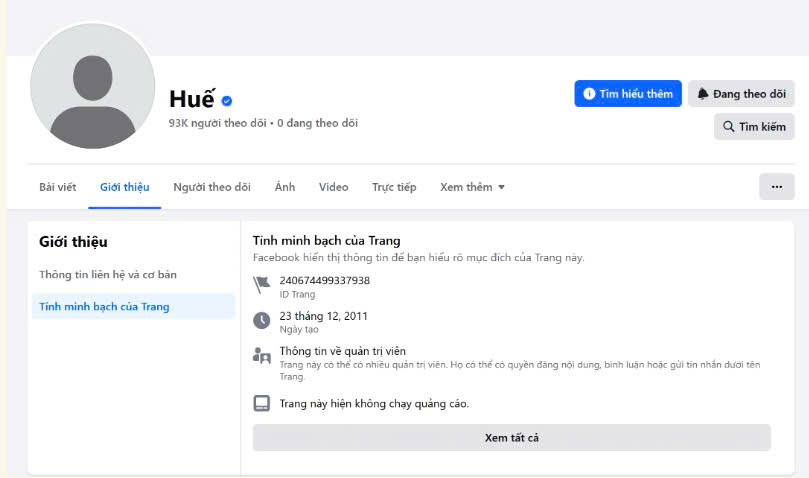Click the clock icon next to creation date
This screenshot has height=478, width=809.
point(262,321)
